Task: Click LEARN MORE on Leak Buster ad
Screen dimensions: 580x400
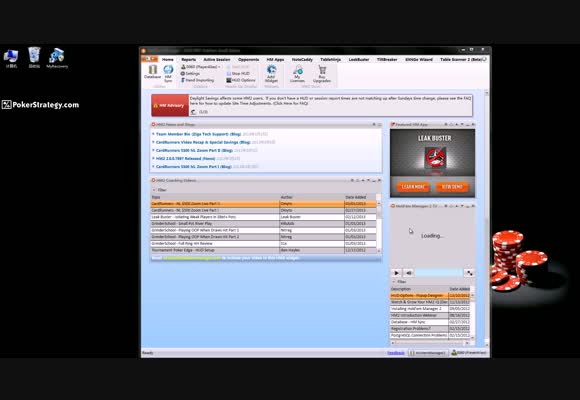Action: tap(413, 187)
